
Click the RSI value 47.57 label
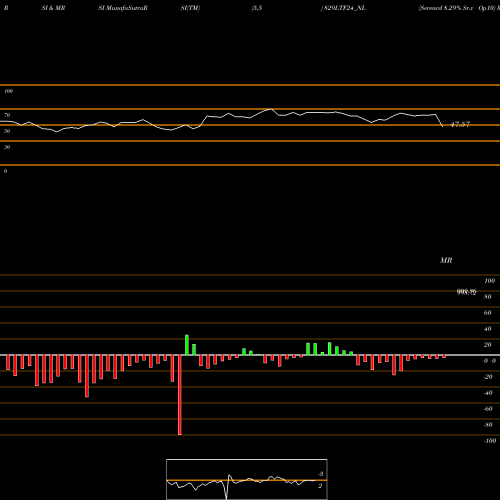pos(460,124)
